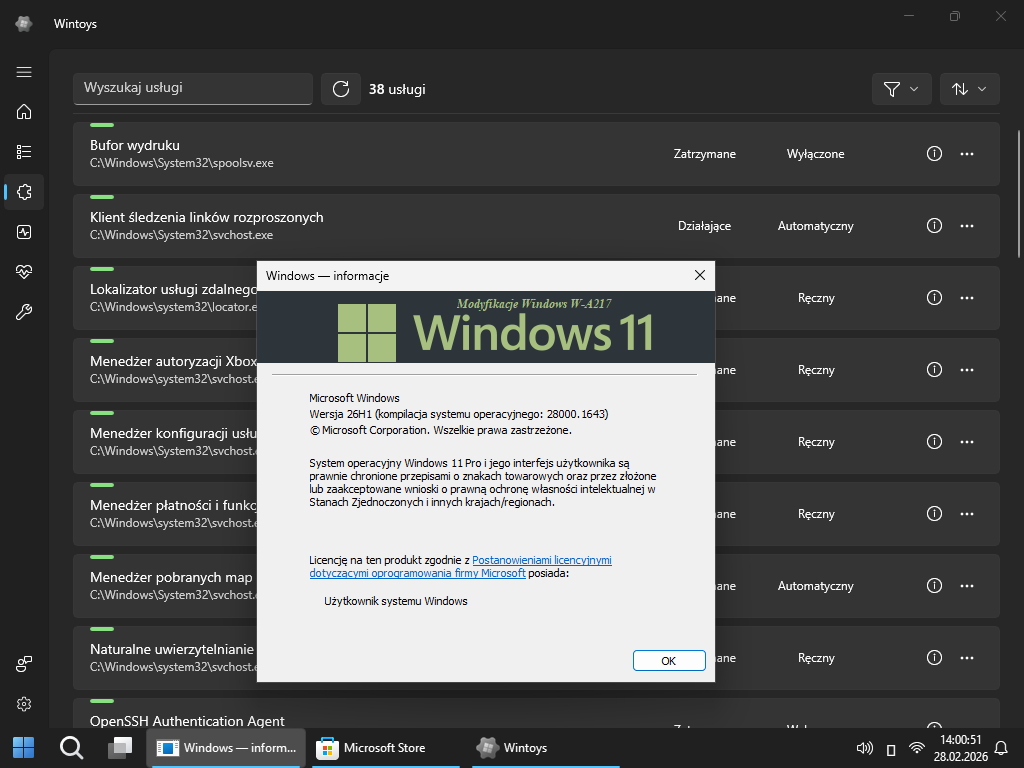Open more options for Klient śledzenia linków

(x=967, y=226)
